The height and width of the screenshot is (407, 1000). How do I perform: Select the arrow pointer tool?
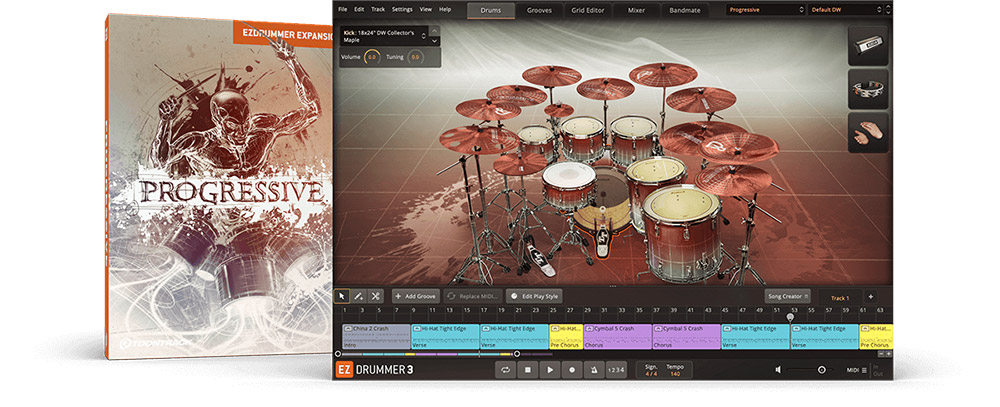[342, 296]
